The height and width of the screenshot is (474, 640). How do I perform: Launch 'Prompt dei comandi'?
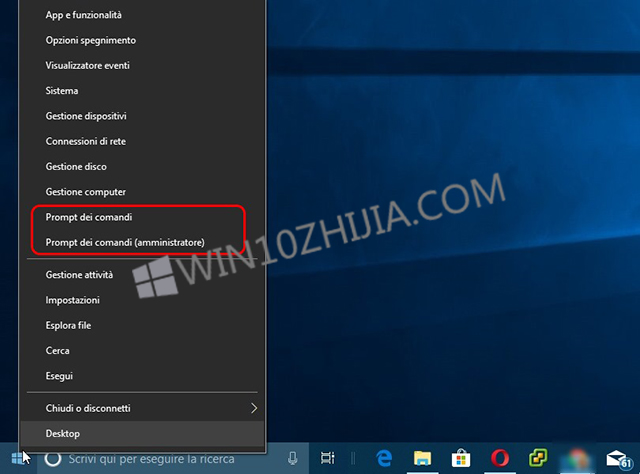[x=142, y=217]
